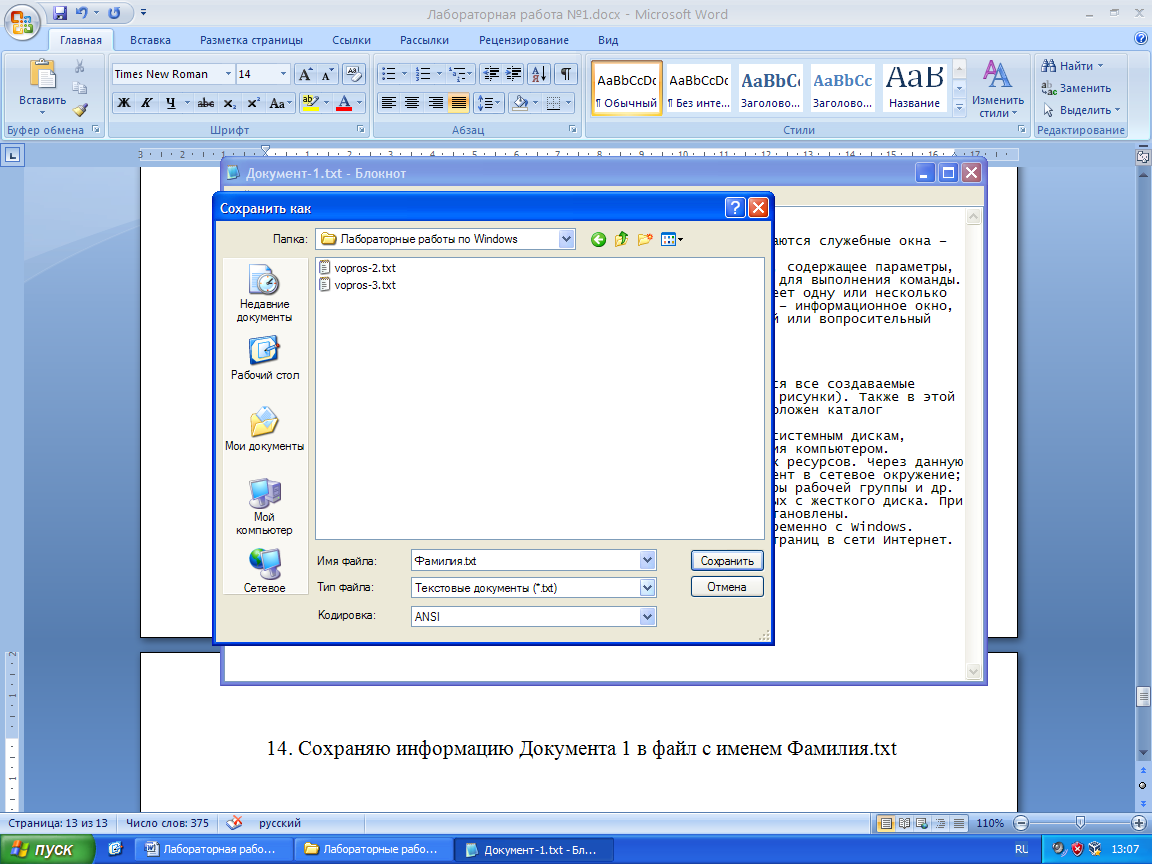Click the Create New Folder icon
Screen dimensions: 1152x864
coord(645,239)
